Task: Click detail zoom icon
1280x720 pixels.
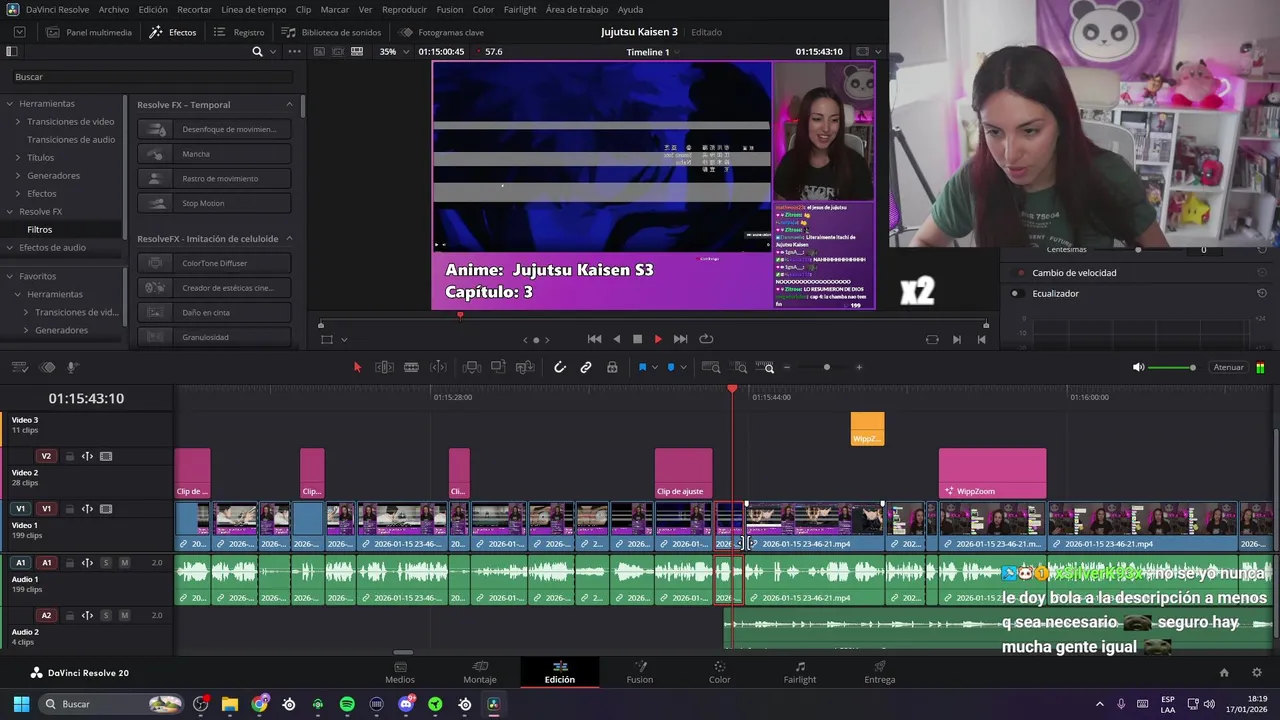Action: 740,367
